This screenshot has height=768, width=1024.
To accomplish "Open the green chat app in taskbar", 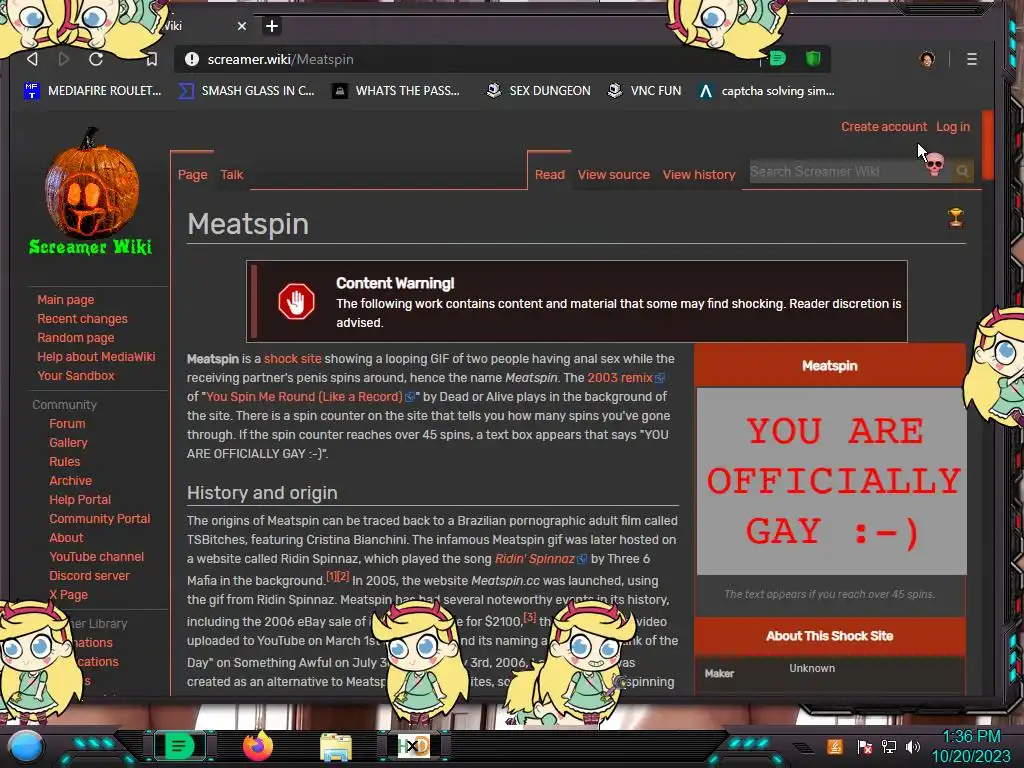I will [179, 746].
